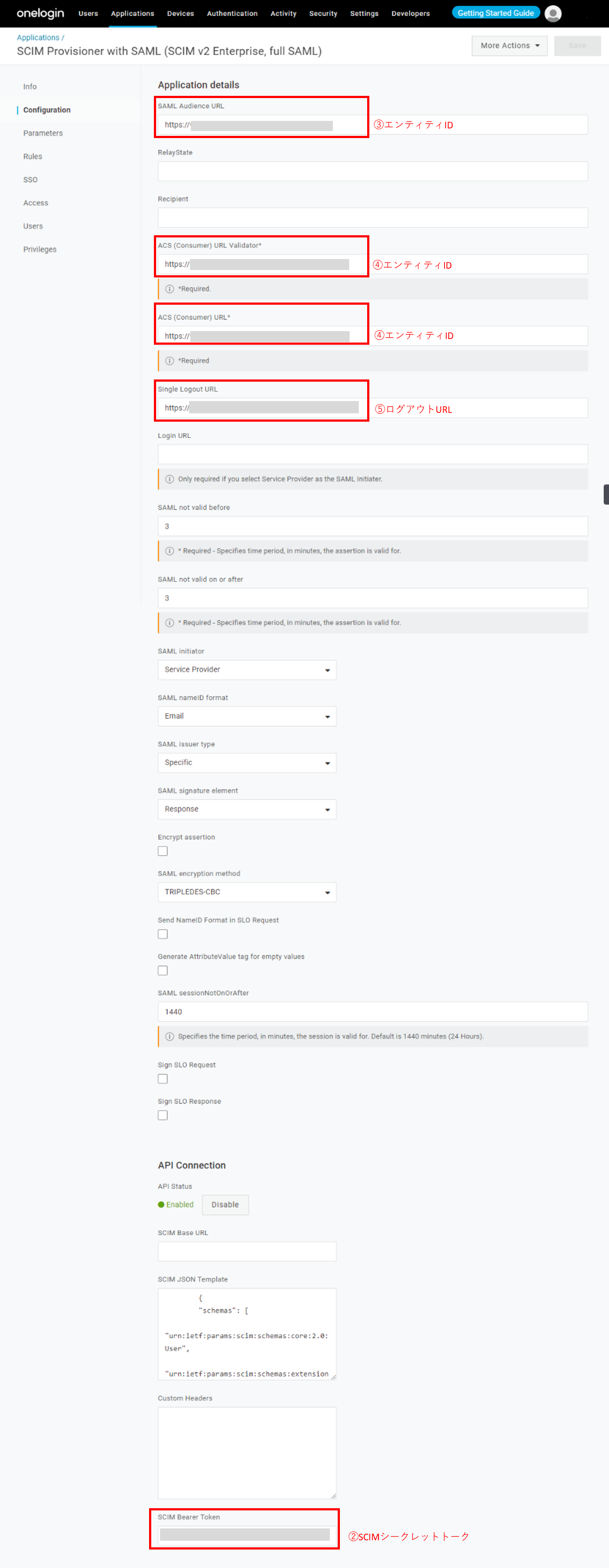Enable the Sign SLO Request checkbox
The height and width of the screenshot is (1568, 609).
[x=163, y=1079]
